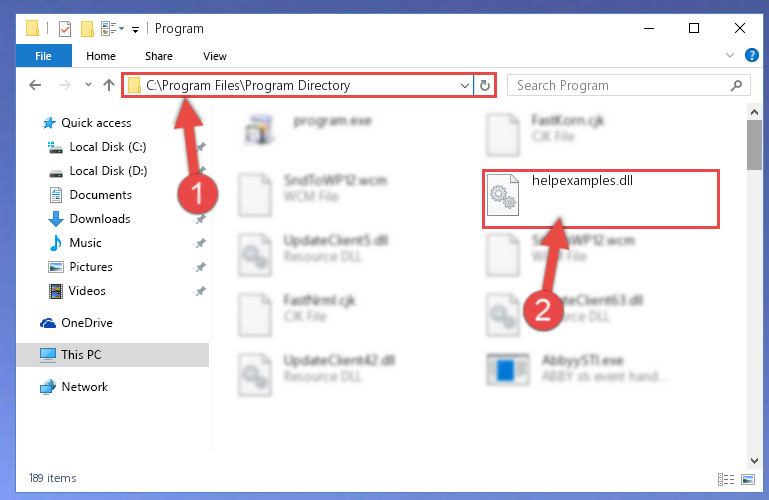Open Customize Quick Access Toolbar dropdown
Viewport: 769px width, 500px height.
point(135,30)
